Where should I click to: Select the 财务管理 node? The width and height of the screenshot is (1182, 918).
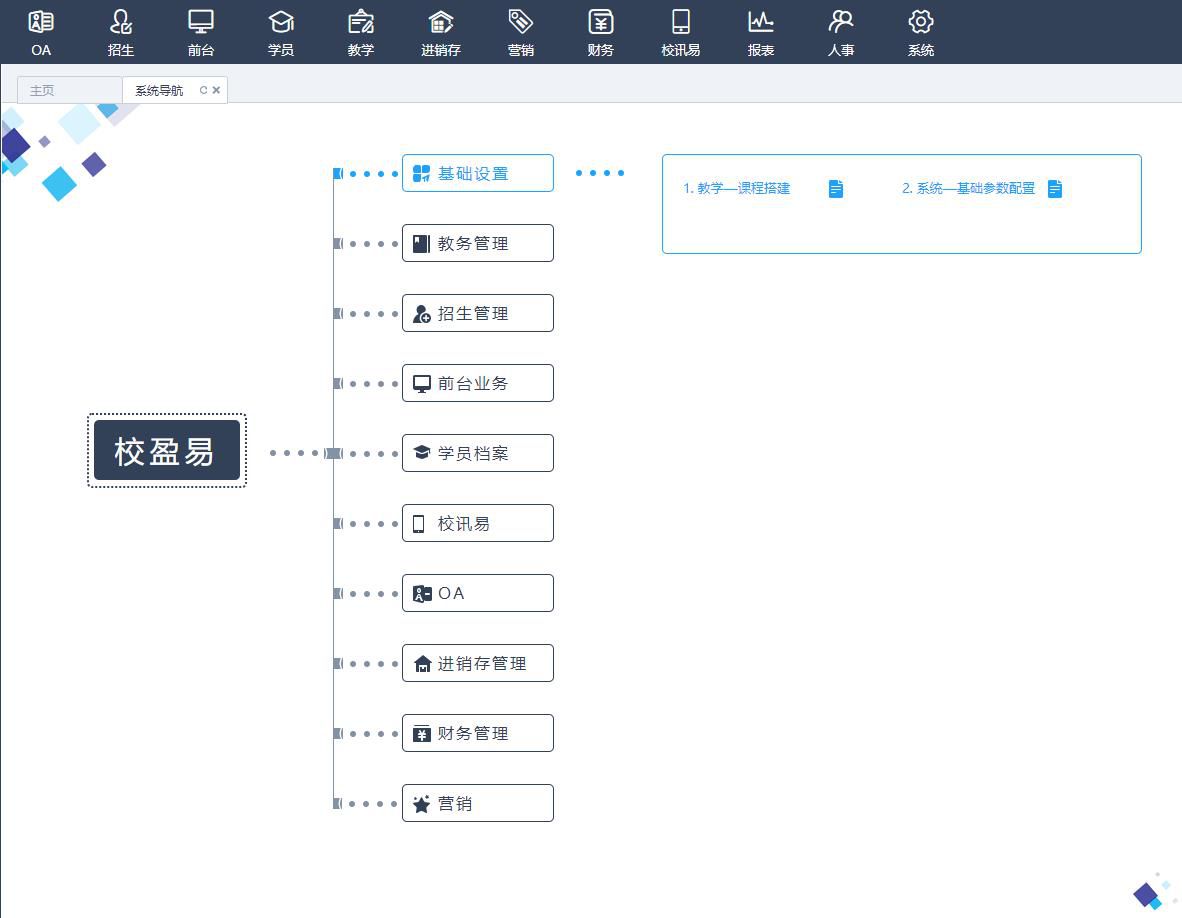478,734
